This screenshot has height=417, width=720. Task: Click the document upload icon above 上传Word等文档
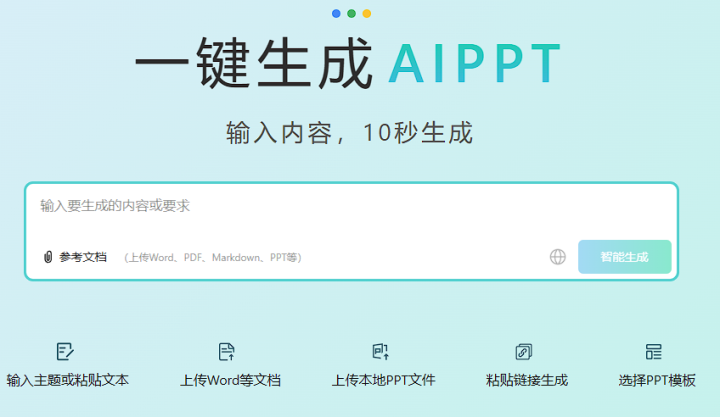pyautogui.click(x=227, y=351)
